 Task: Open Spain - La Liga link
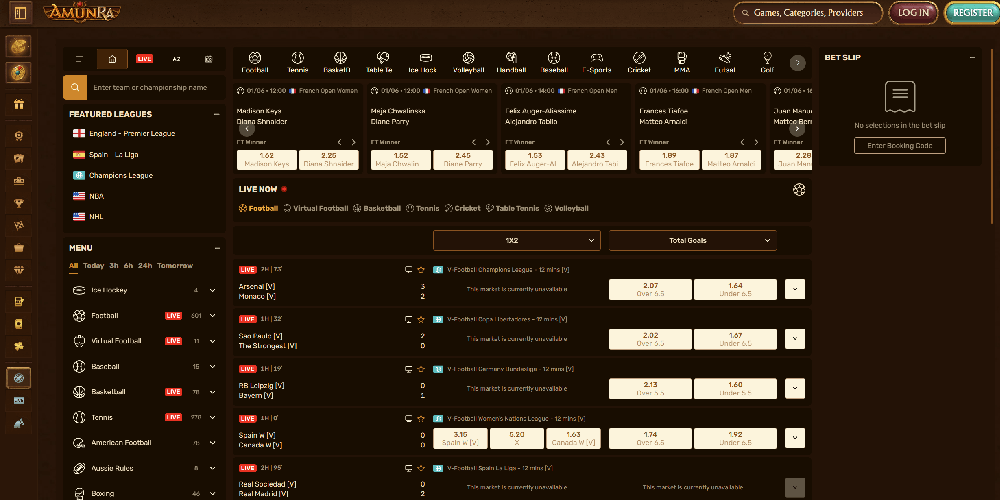tap(114, 154)
